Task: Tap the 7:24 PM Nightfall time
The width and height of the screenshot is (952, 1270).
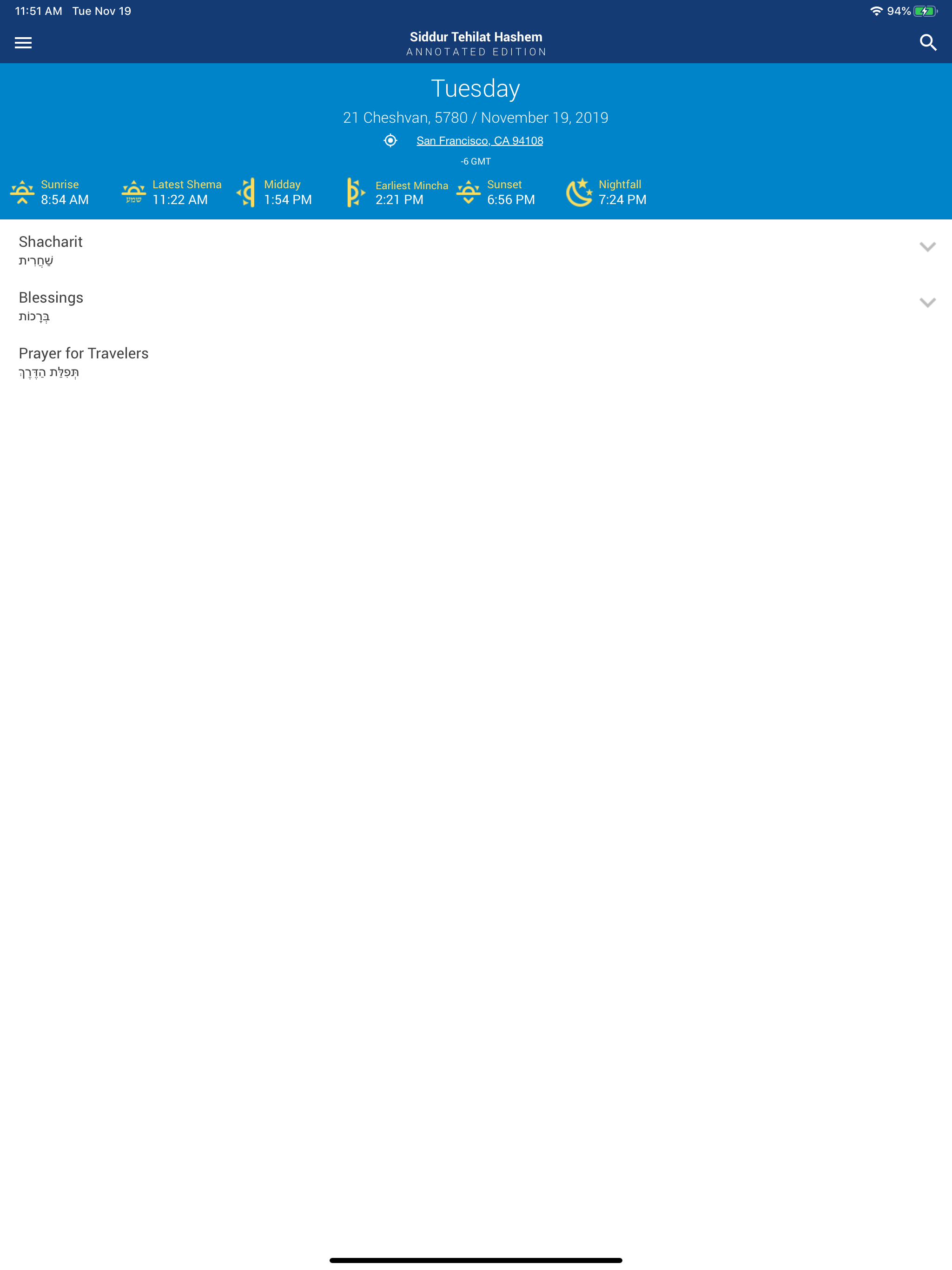Action: 622,200
